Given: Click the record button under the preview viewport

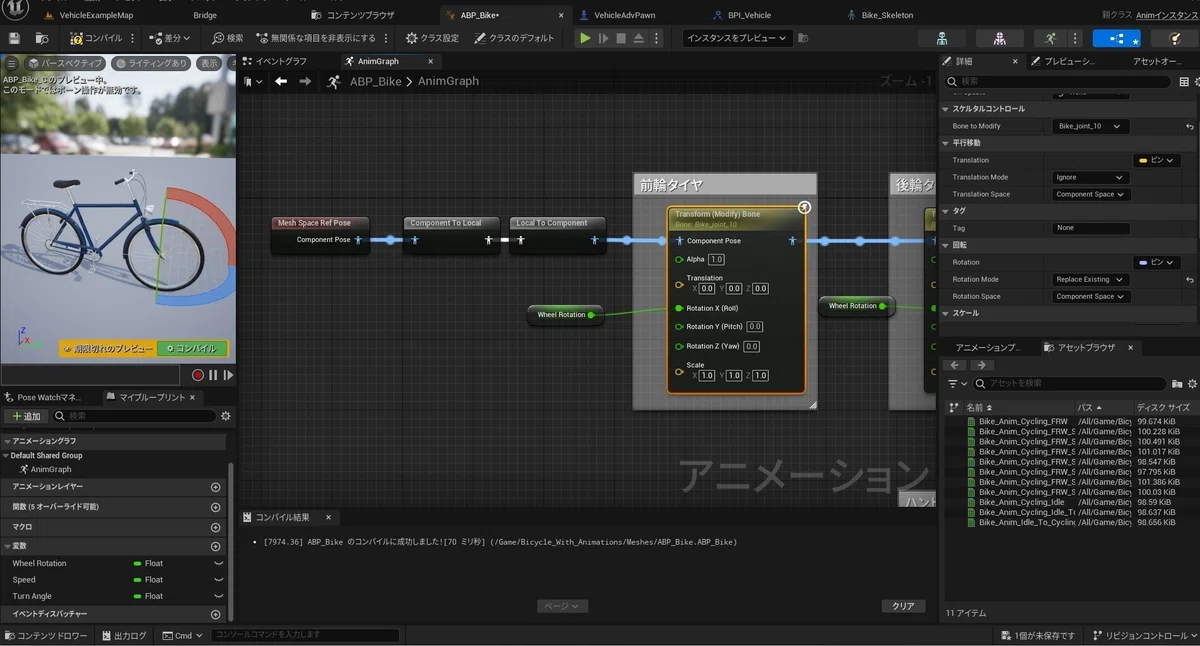Looking at the screenshot, I should [198, 375].
